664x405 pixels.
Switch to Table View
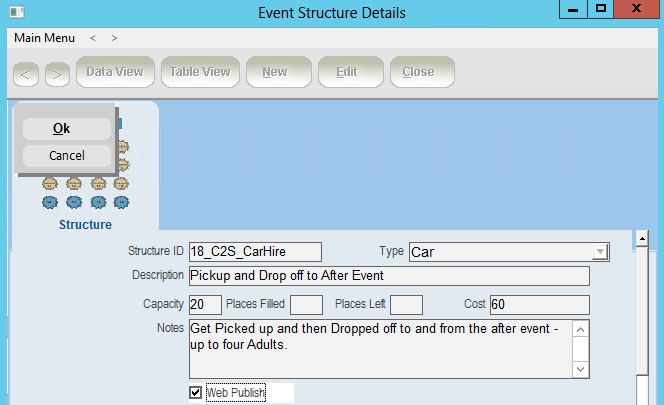pos(200,72)
